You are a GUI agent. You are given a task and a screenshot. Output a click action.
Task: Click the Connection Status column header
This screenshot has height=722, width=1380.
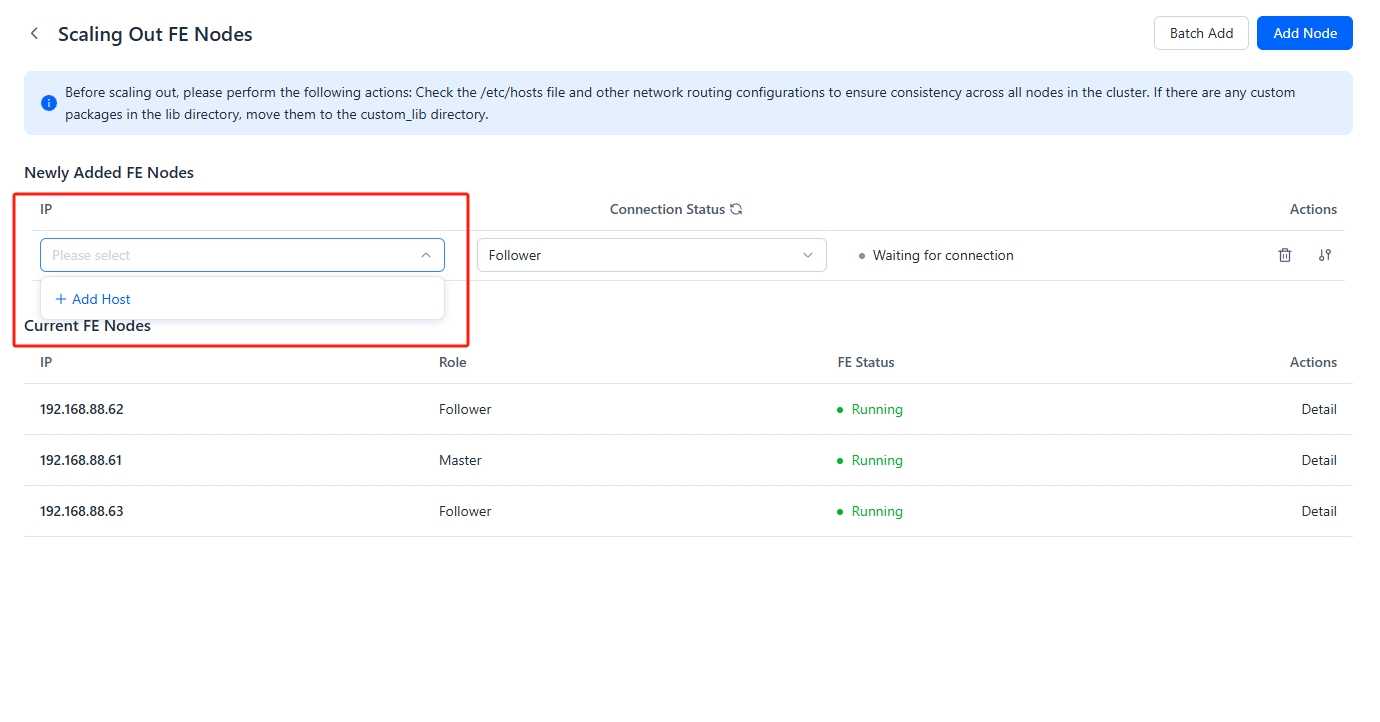[667, 209]
